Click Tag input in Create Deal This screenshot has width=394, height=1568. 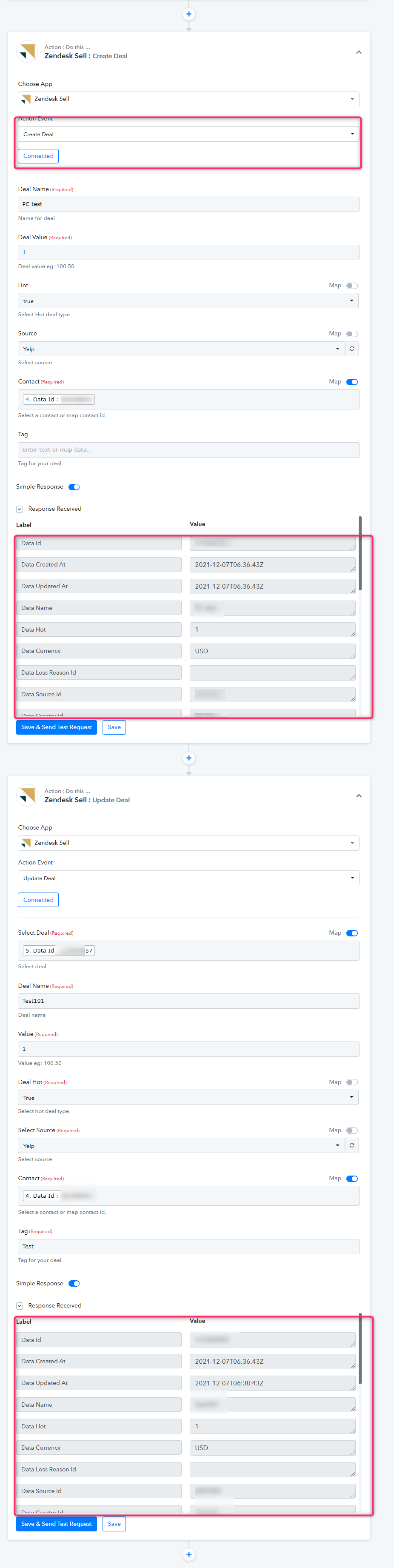[189, 450]
